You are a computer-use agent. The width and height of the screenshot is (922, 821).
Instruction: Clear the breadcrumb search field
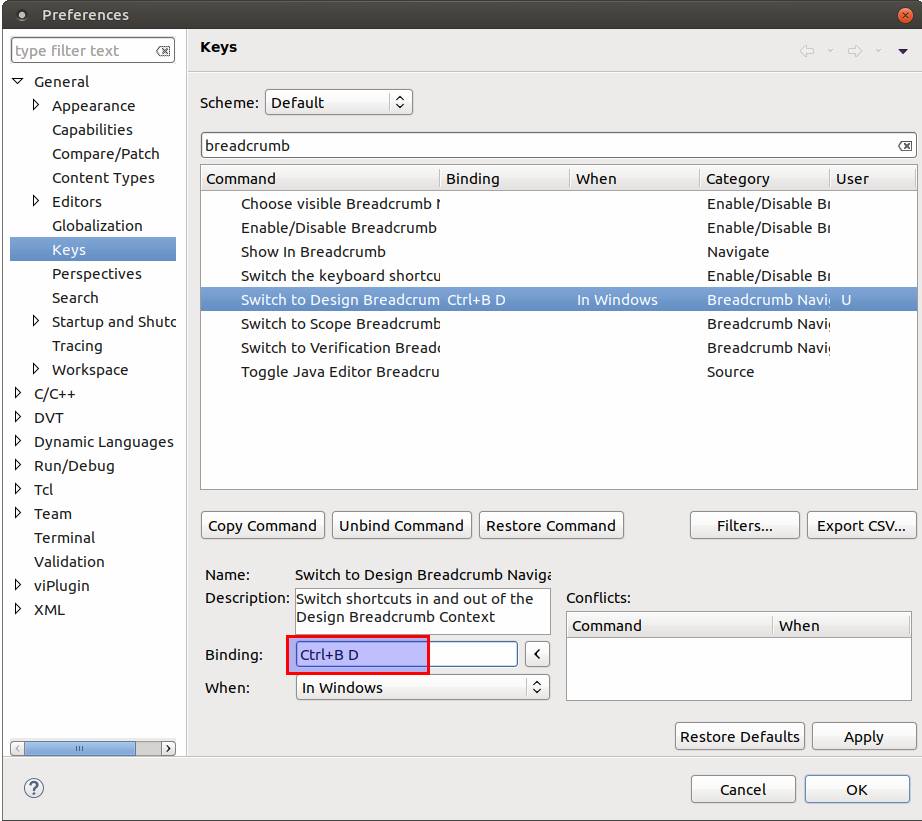[904, 146]
